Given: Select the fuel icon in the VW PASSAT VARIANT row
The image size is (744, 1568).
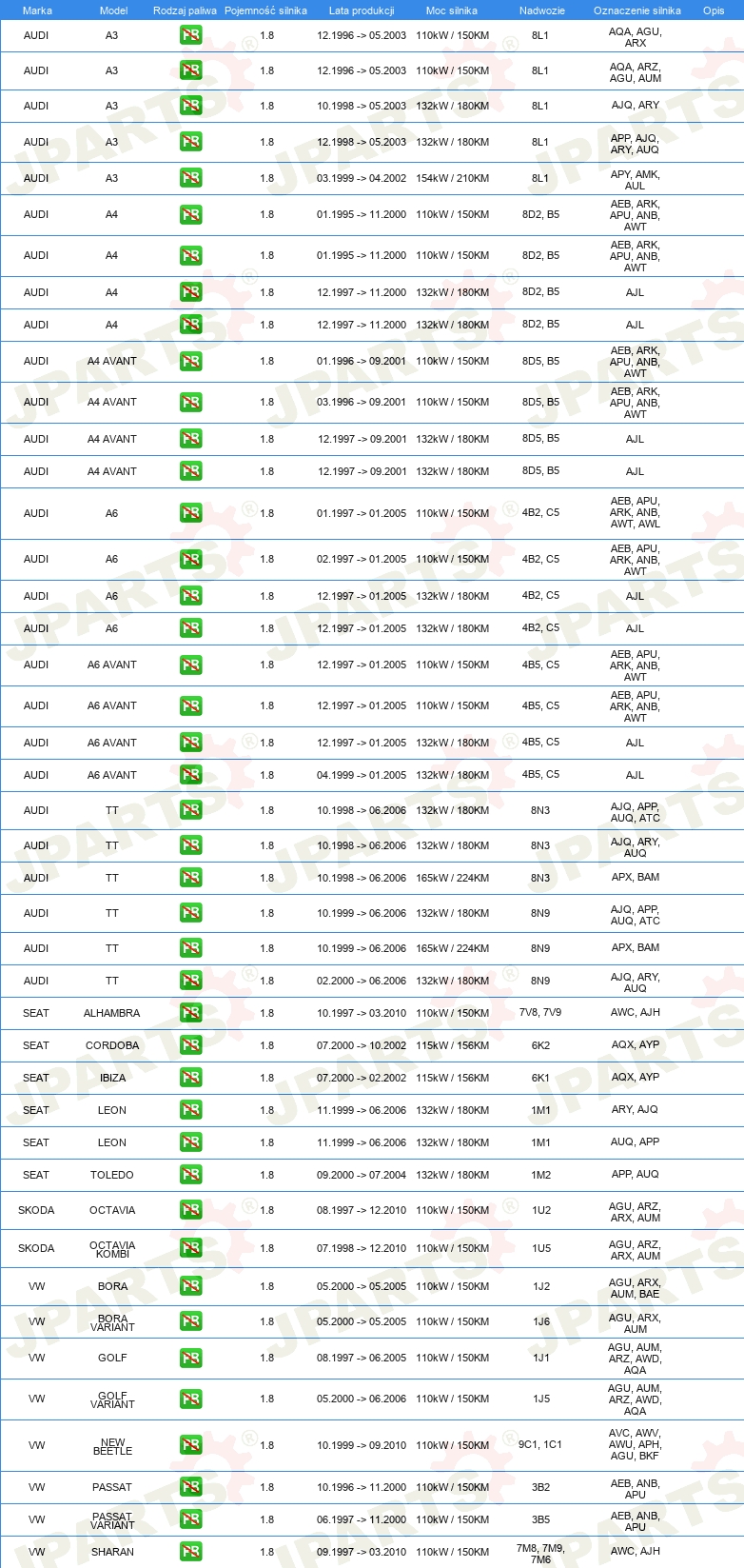Looking at the screenshot, I should point(191,1519).
